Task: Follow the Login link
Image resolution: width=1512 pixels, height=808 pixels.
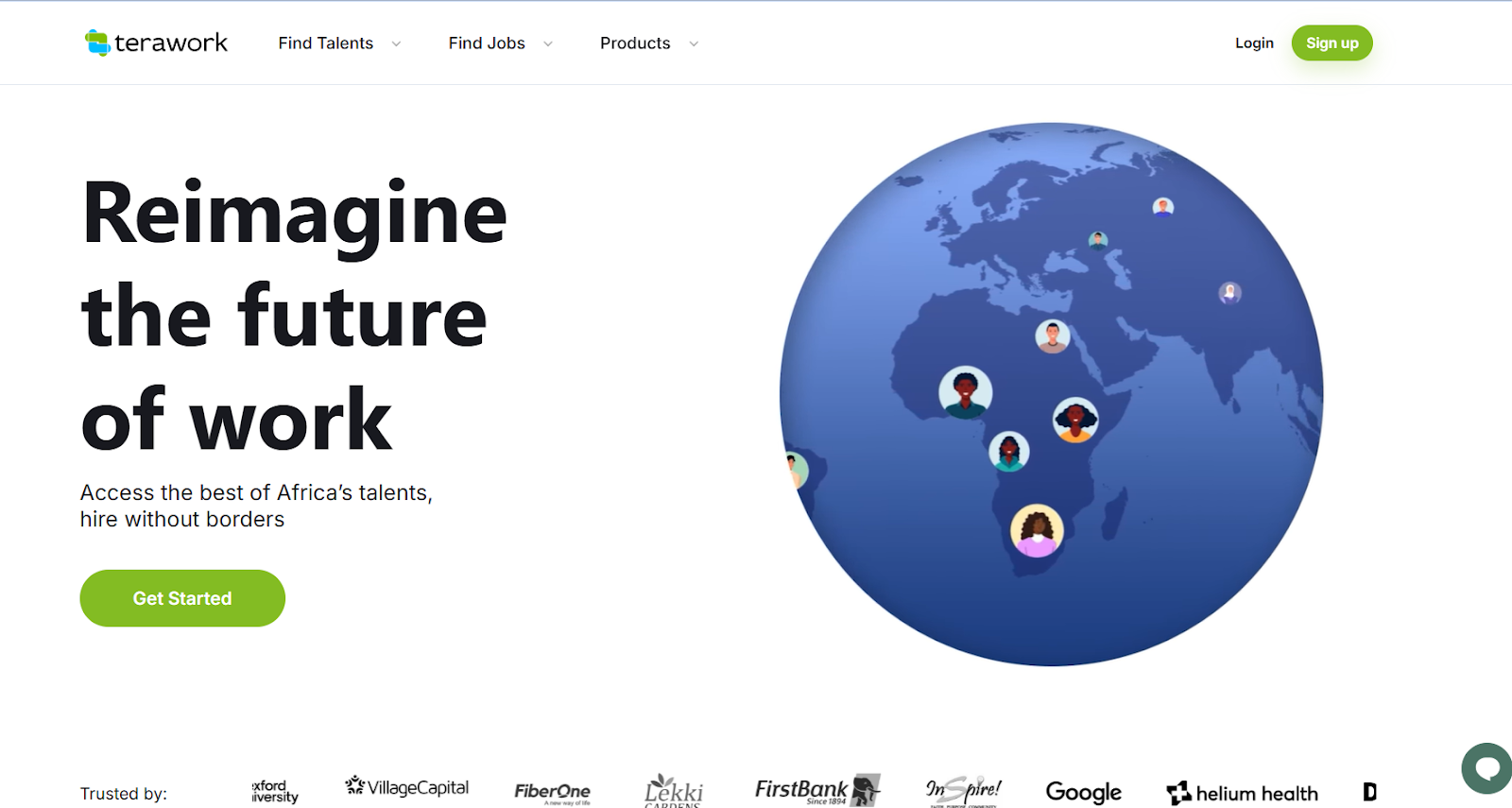Action: (x=1254, y=43)
